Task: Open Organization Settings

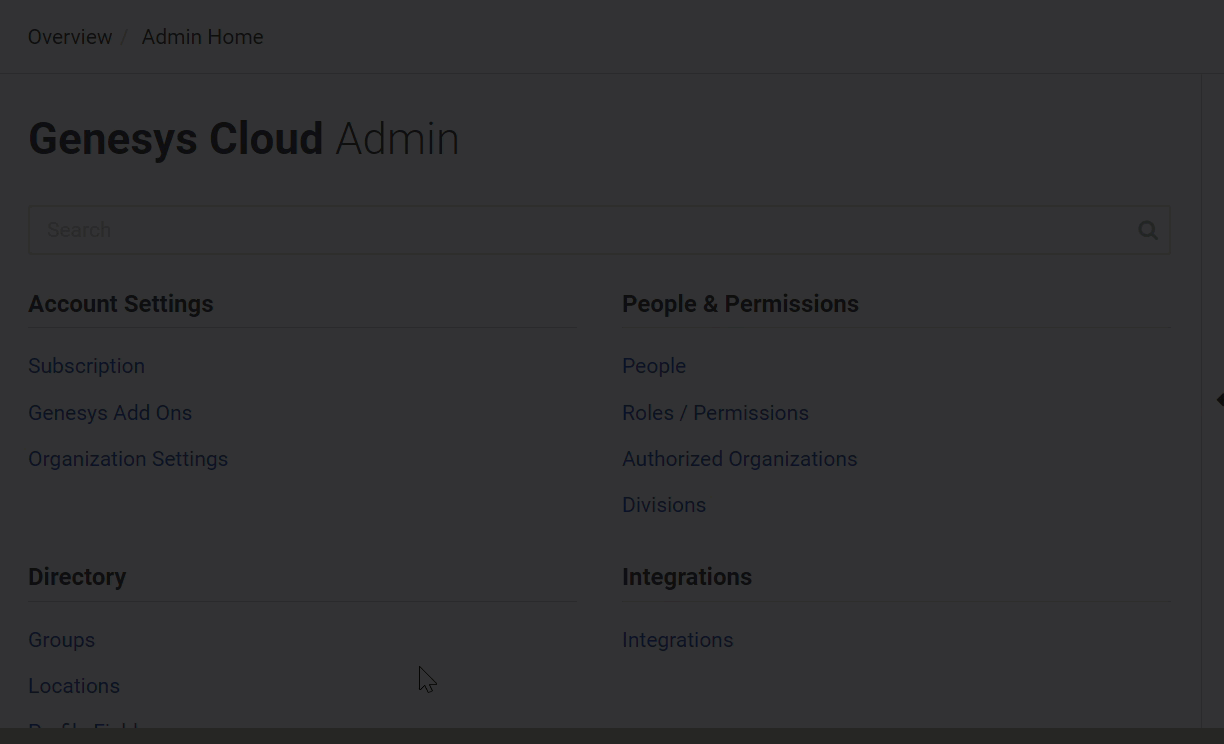Action: click(x=128, y=459)
